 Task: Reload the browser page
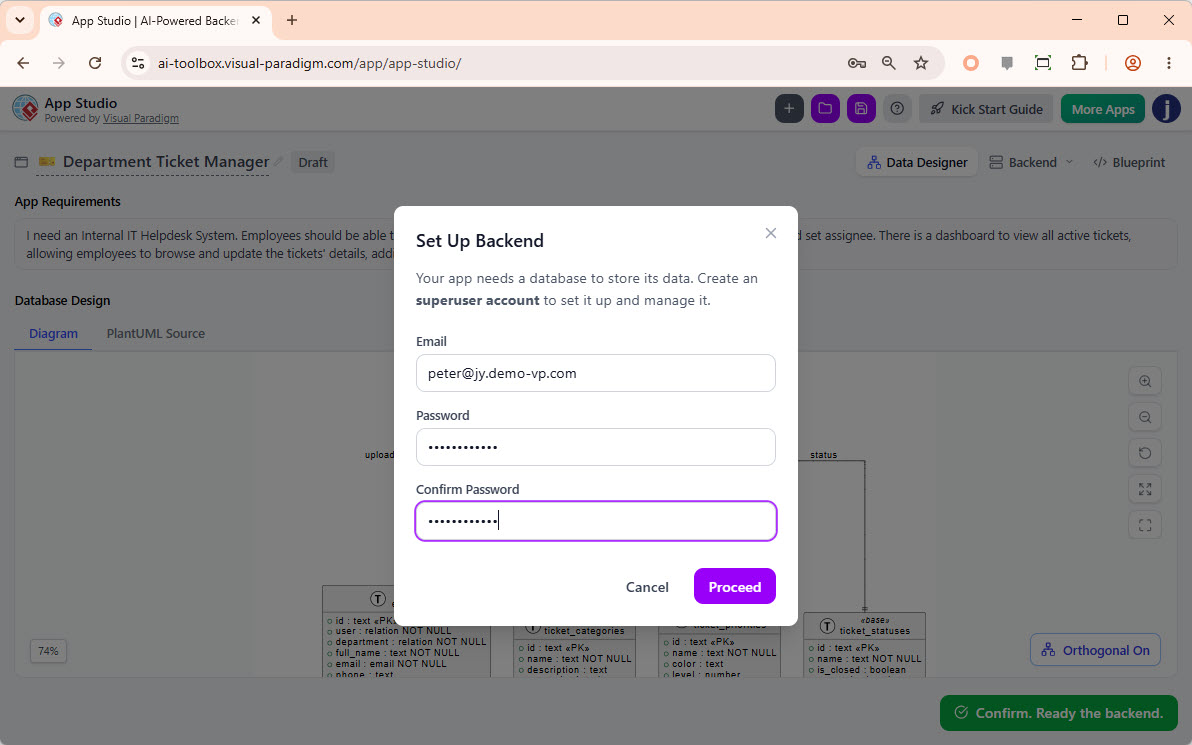95,63
